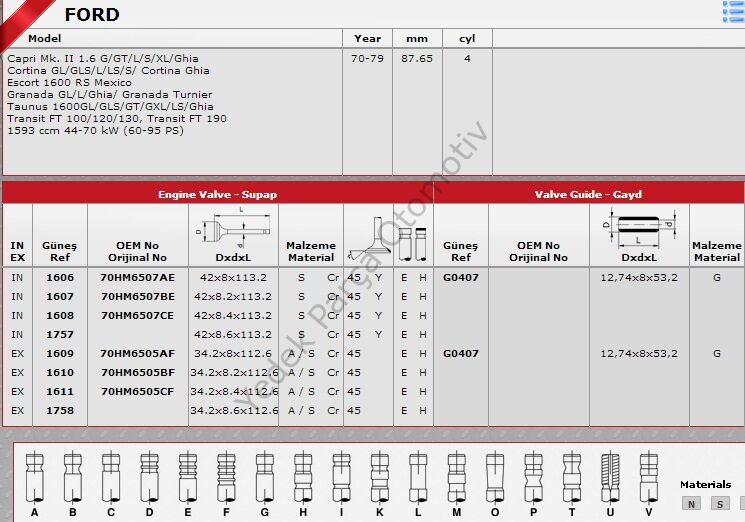Click the mm column header
The height and width of the screenshot is (522, 745).
click(x=417, y=39)
